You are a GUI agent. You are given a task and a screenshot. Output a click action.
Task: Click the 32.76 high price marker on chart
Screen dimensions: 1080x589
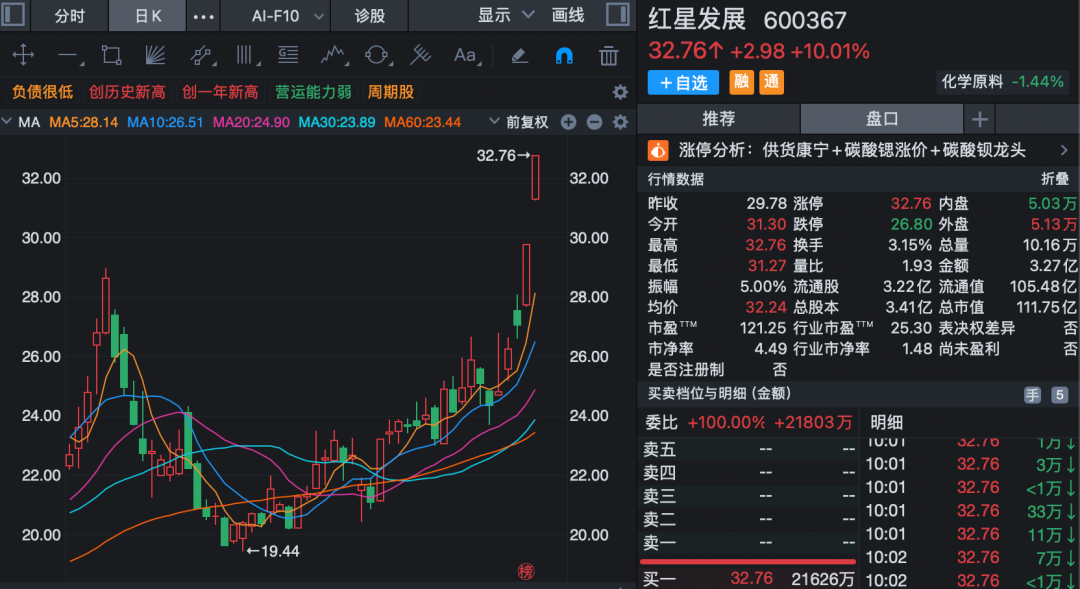pos(503,156)
